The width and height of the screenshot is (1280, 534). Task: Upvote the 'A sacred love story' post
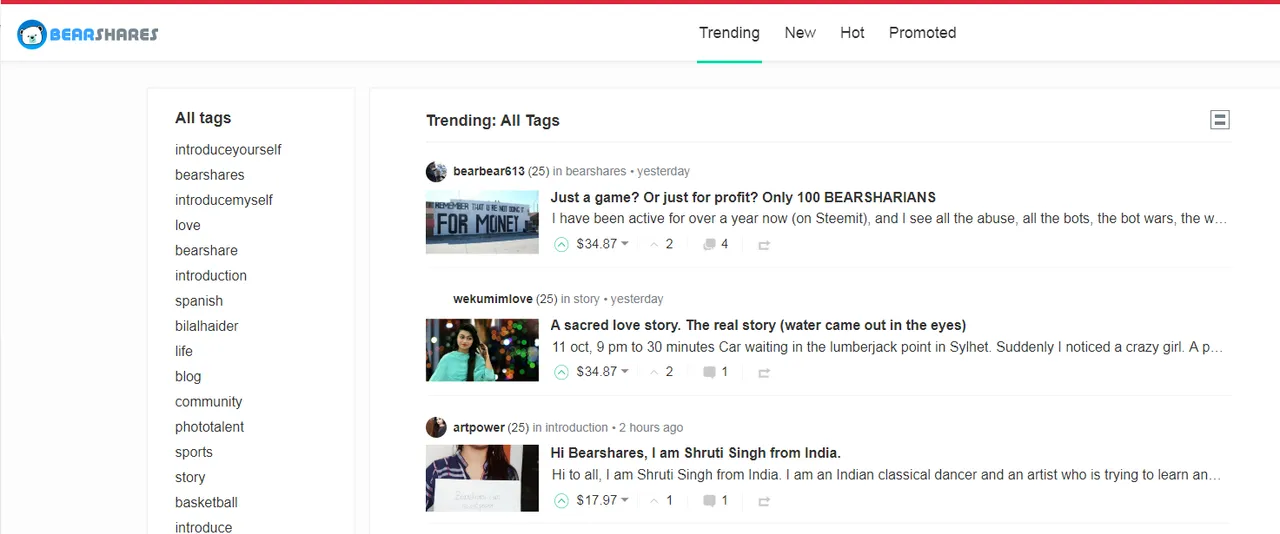click(561, 372)
